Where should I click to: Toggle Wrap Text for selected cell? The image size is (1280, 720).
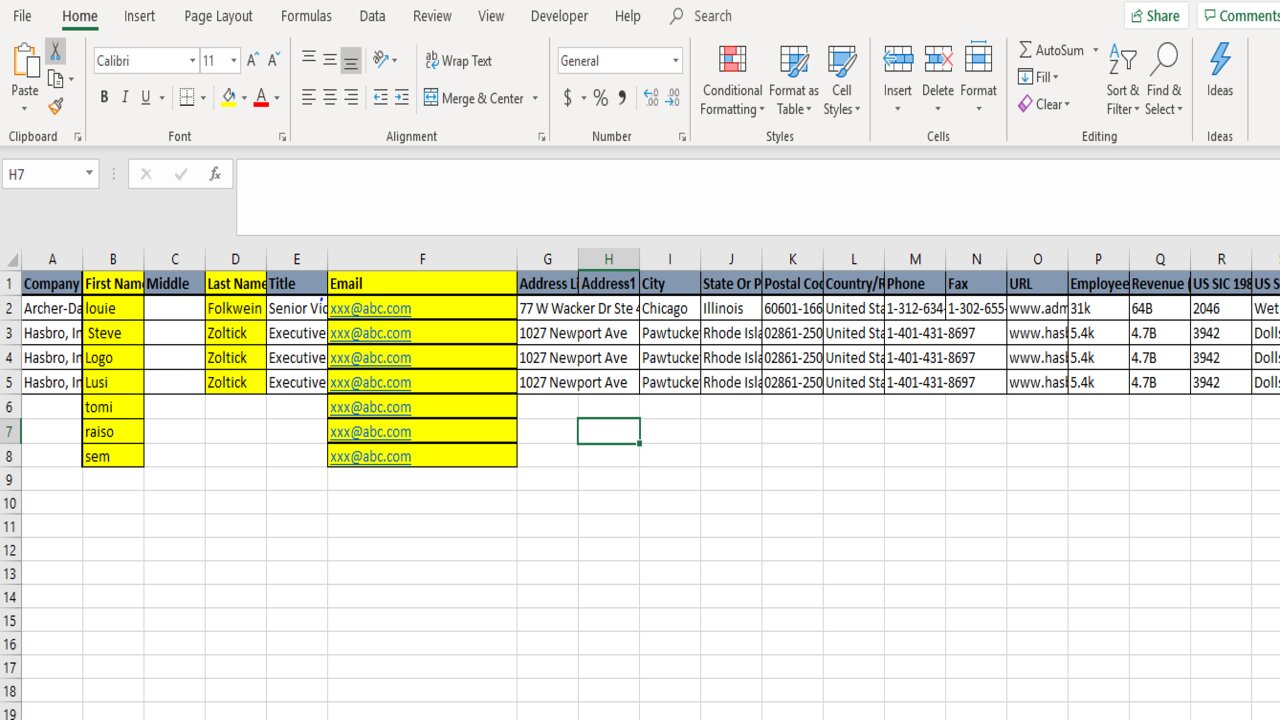[458, 61]
